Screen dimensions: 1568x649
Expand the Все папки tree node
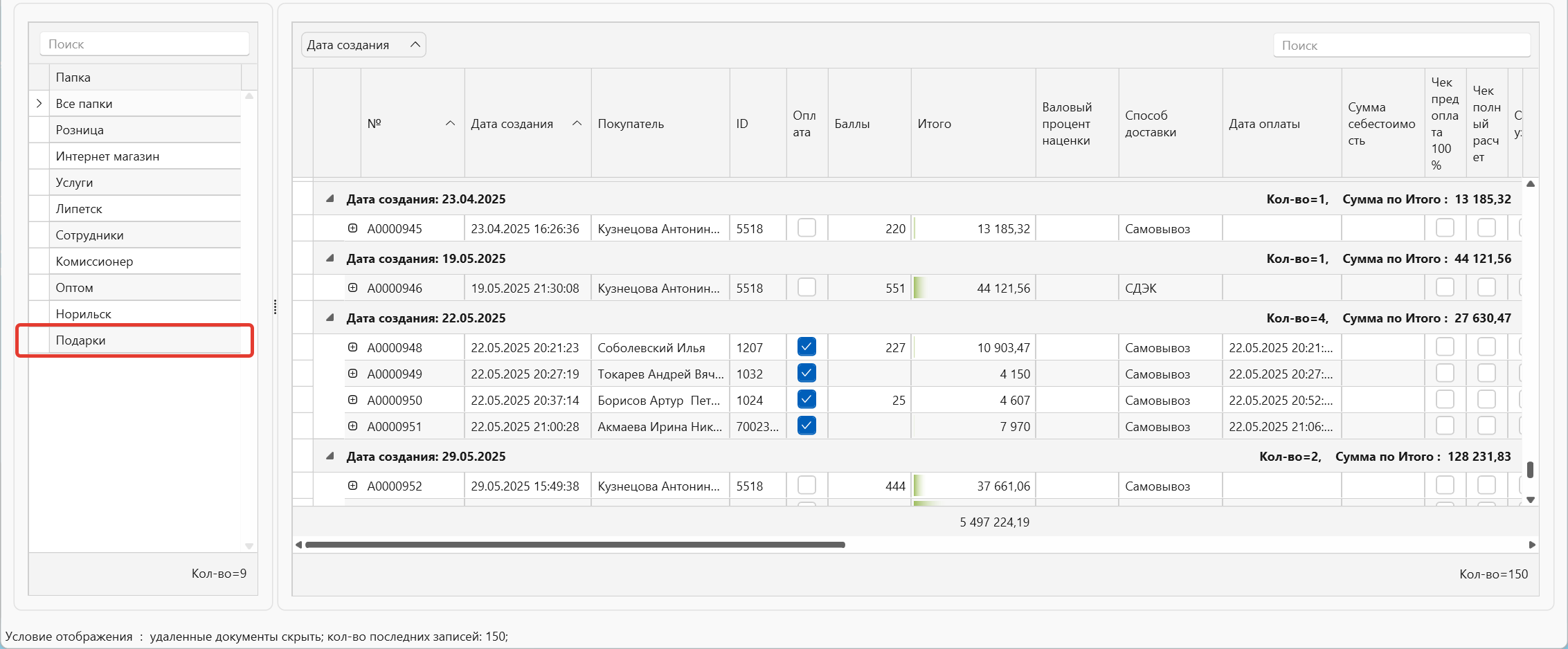pyautogui.click(x=39, y=104)
